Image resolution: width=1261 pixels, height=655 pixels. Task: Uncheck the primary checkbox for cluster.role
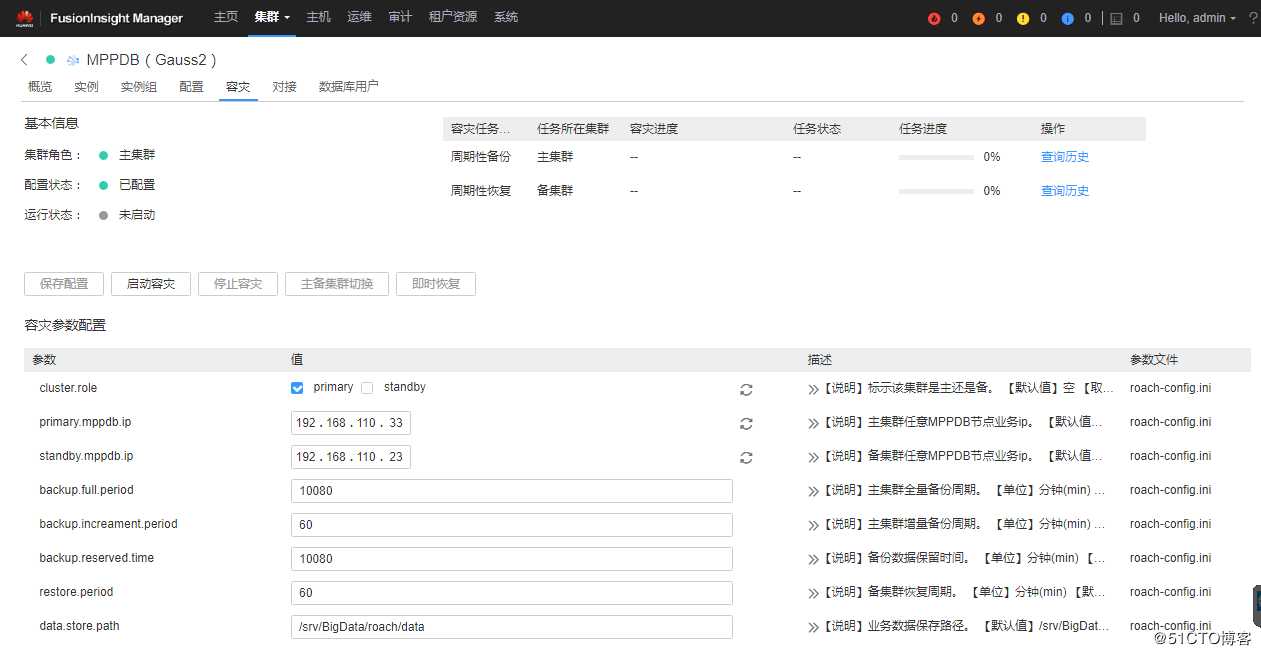click(x=297, y=387)
